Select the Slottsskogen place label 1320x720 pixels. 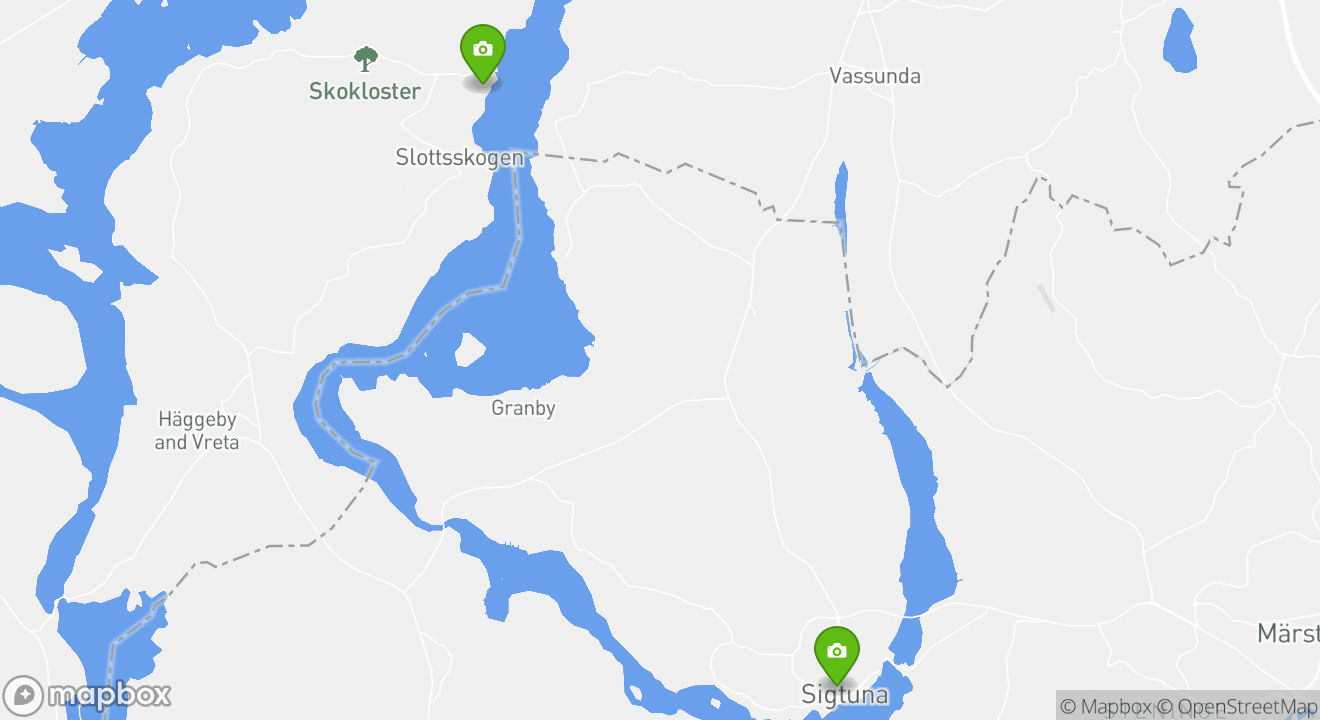pos(460,158)
